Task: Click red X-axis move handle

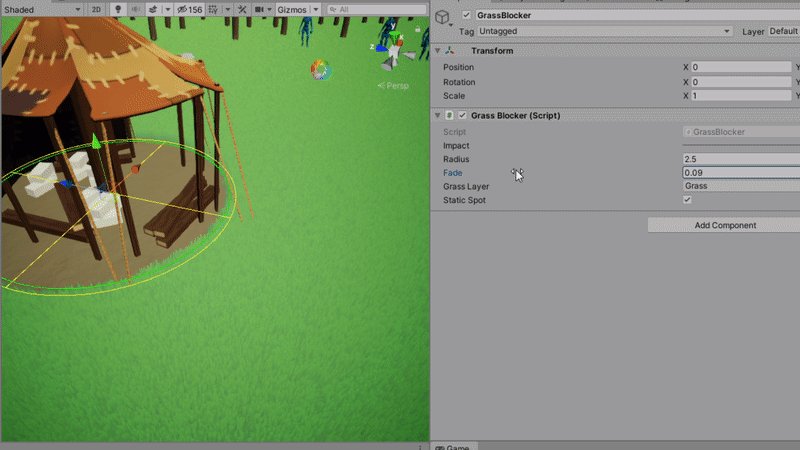Action: point(135,169)
